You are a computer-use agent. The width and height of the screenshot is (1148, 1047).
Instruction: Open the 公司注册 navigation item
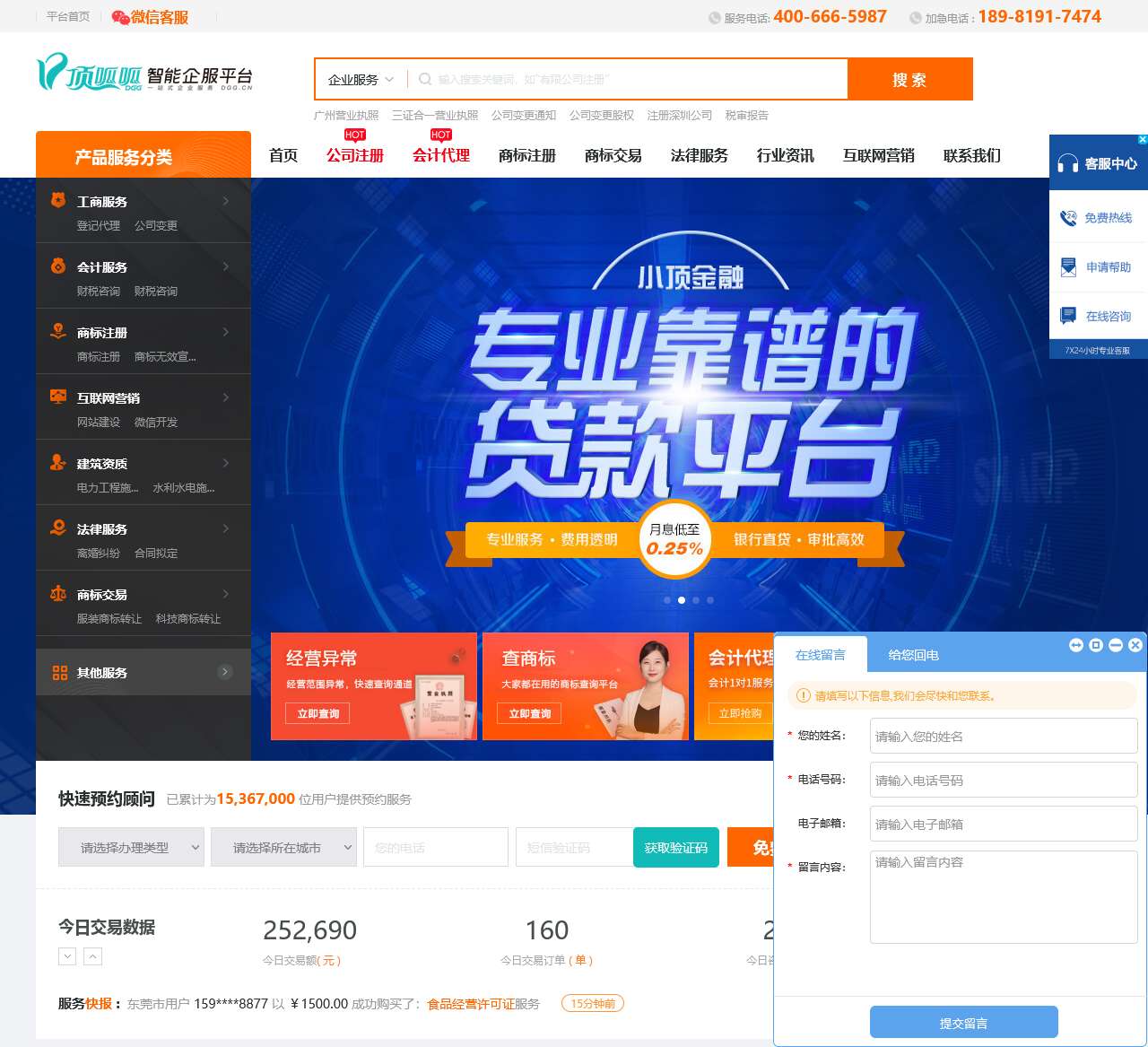click(x=355, y=155)
